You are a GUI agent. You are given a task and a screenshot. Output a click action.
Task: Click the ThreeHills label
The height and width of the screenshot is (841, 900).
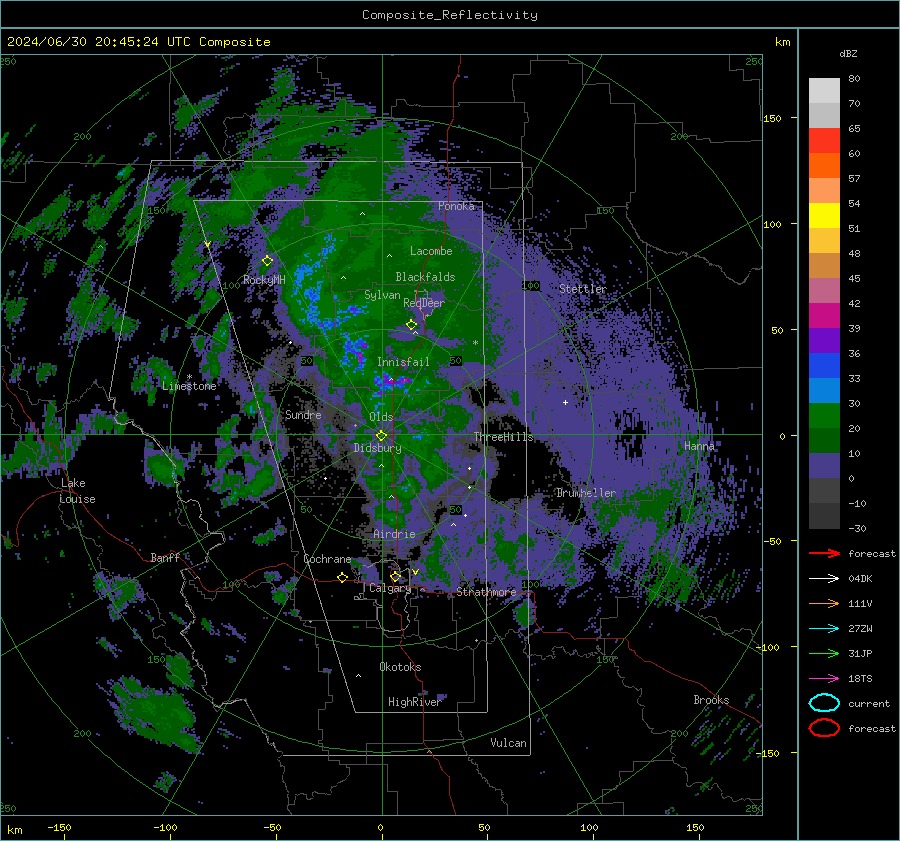pos(503,437)
